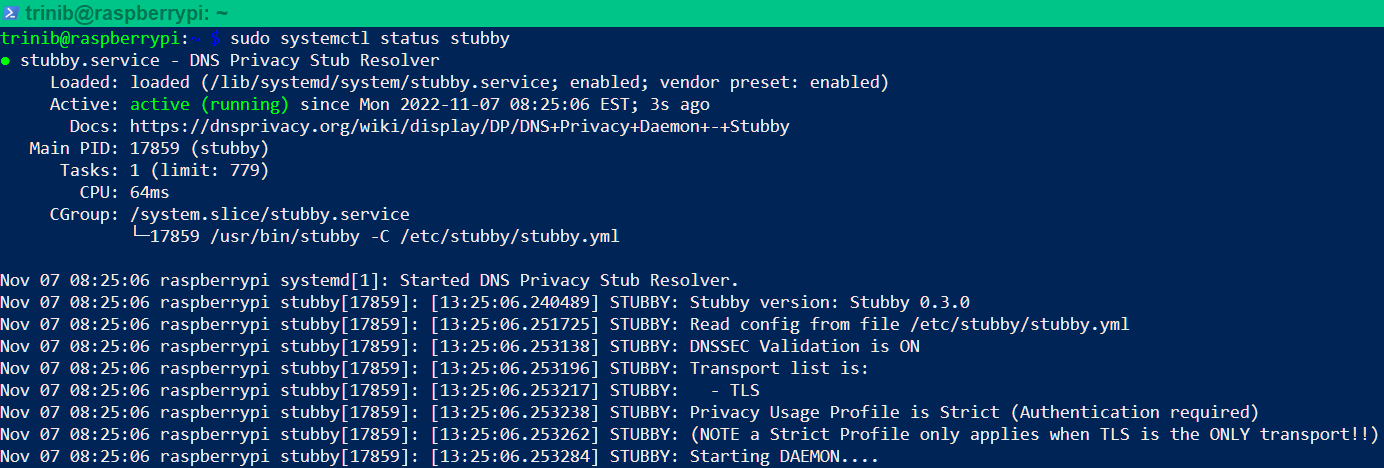Click the Main PID value 17859 (stubby)
The height and width of the screenshot is (468, 1384).
(199, 148)
